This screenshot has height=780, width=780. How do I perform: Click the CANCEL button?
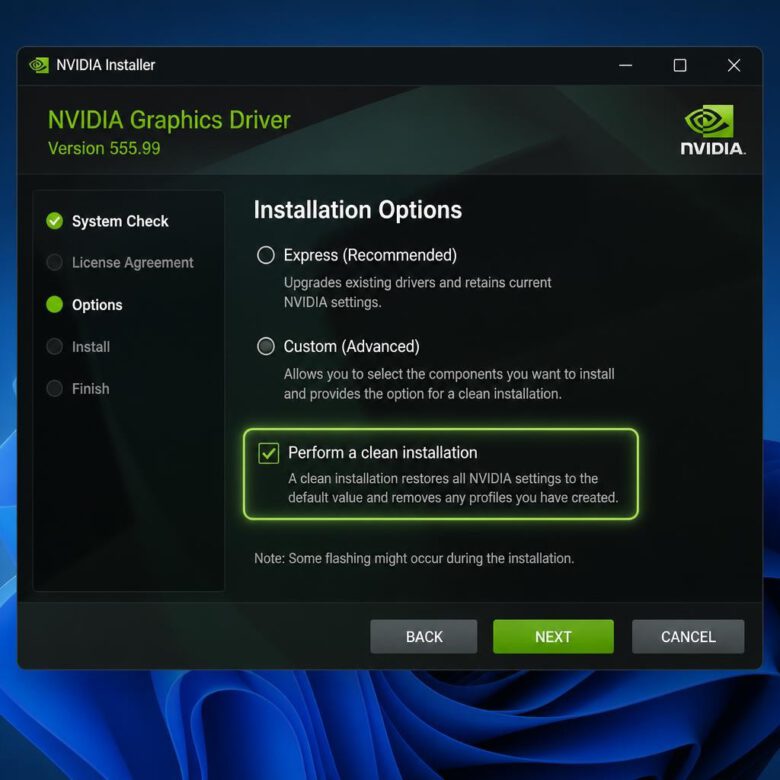688,636
